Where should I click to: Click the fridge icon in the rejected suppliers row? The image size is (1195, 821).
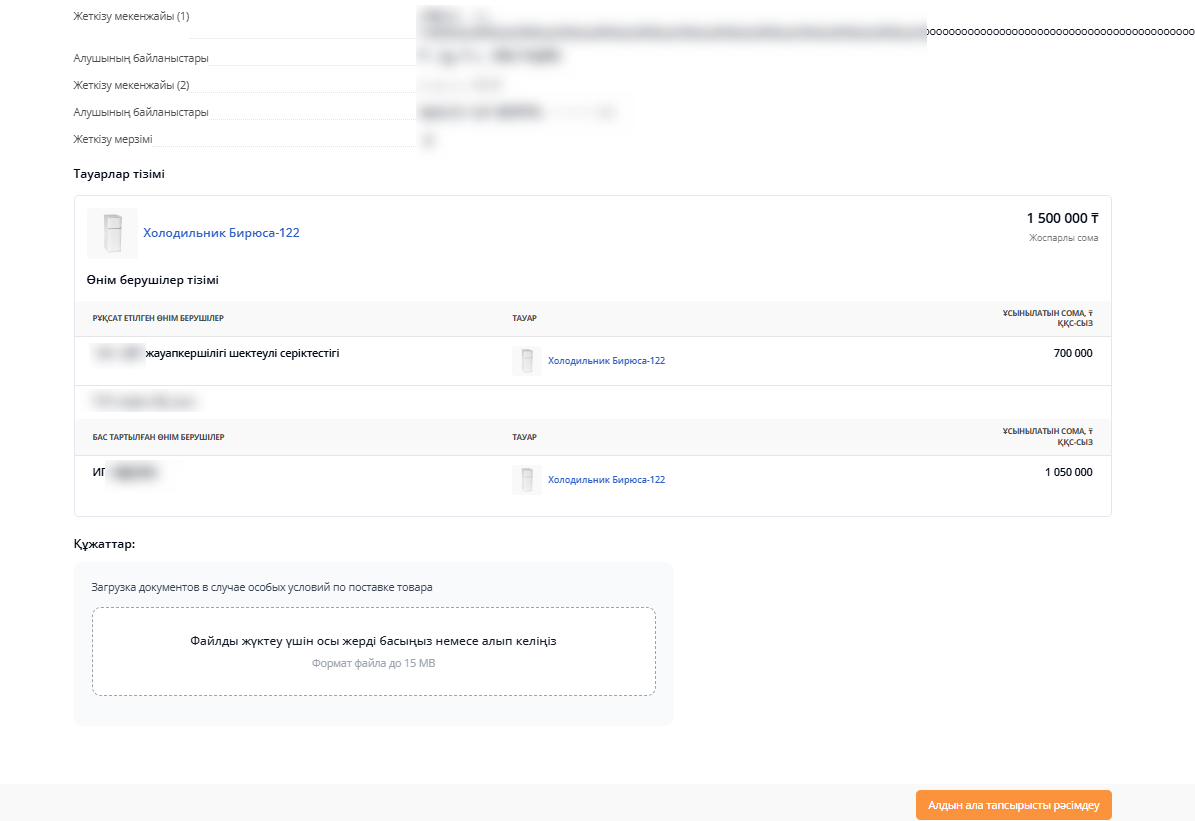coord(526,480)
